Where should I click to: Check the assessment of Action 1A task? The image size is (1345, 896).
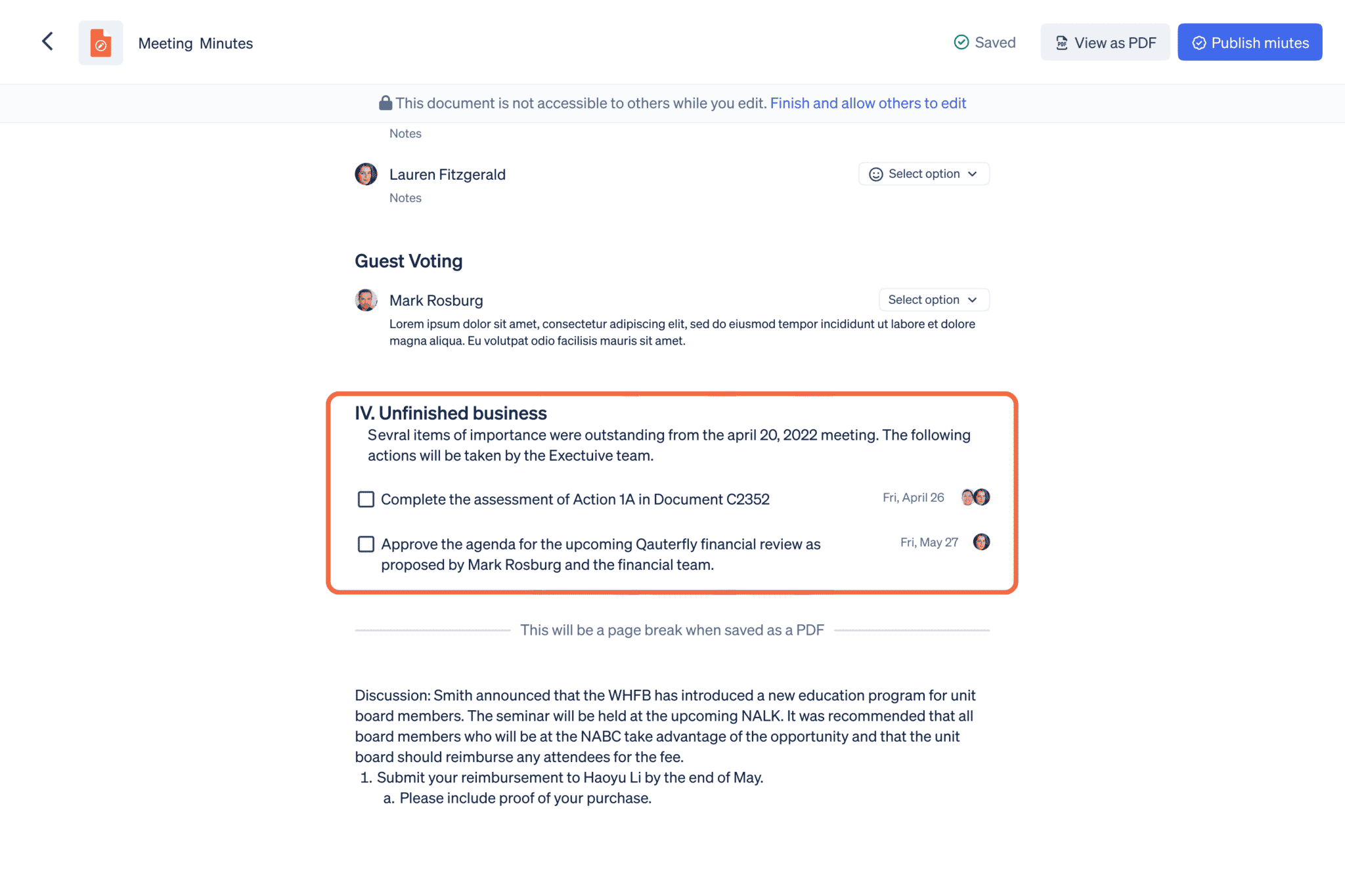(x=366, y=499)
